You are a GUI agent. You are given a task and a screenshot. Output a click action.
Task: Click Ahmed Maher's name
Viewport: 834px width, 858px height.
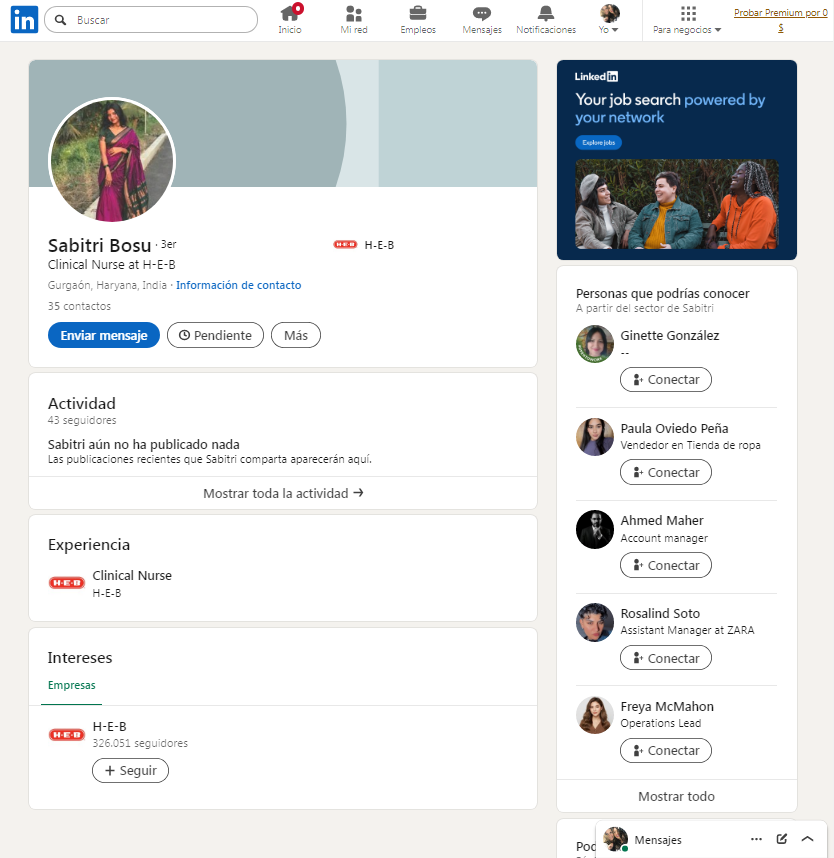662,520
